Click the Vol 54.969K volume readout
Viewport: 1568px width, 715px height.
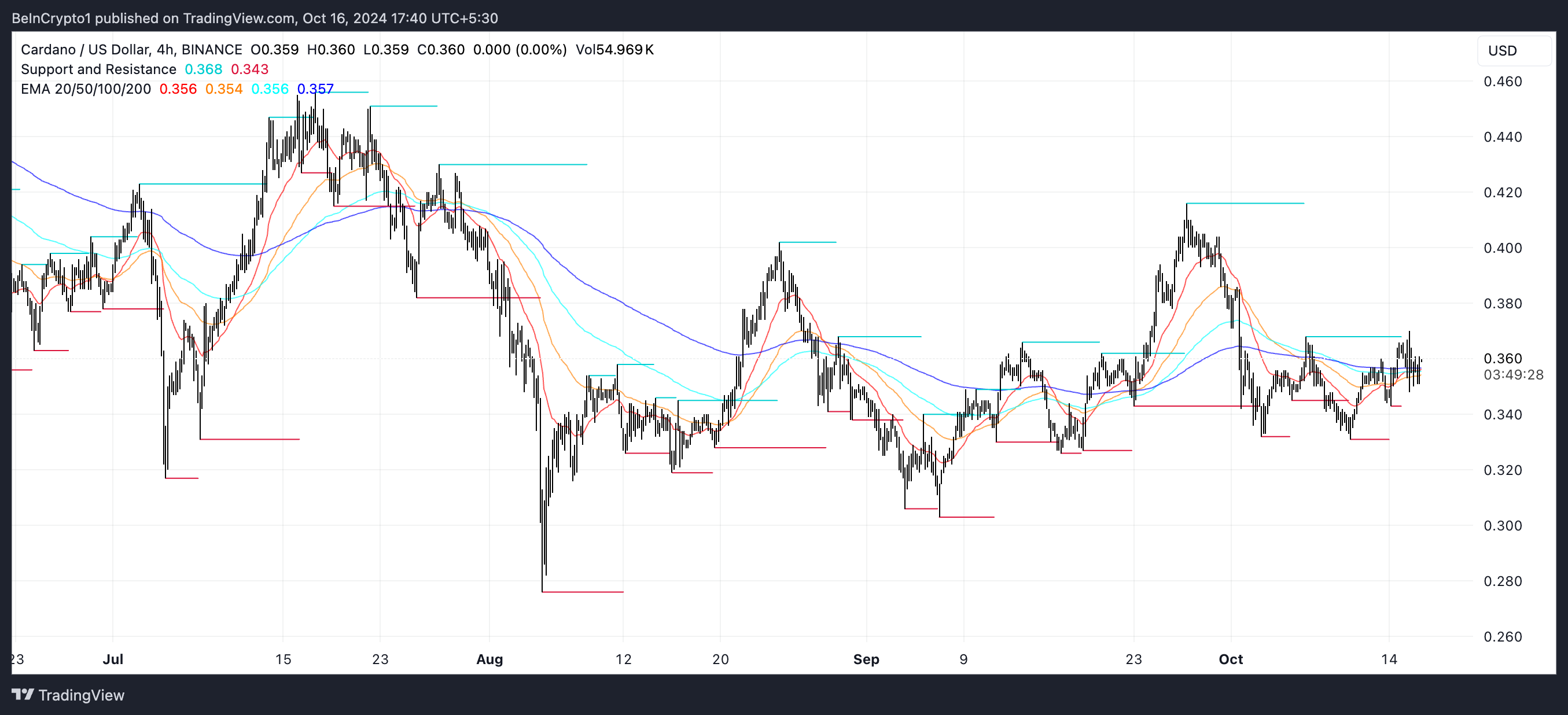(614, 49)
